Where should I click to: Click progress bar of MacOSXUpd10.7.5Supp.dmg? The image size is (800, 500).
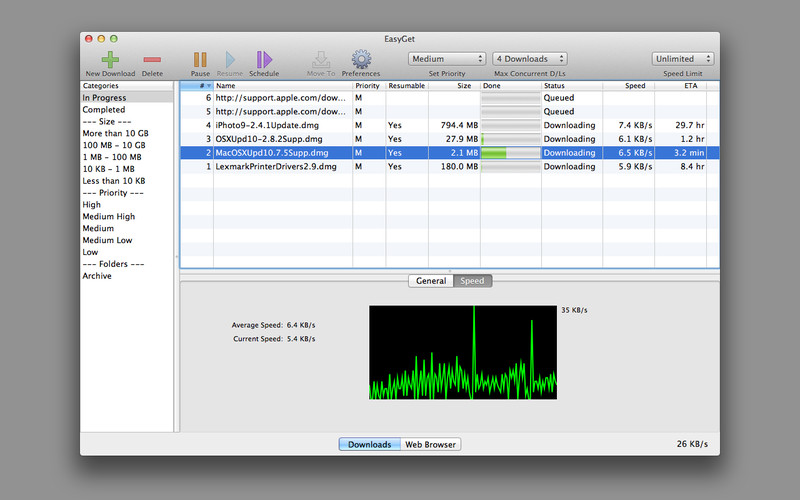(x=510, y=153)
